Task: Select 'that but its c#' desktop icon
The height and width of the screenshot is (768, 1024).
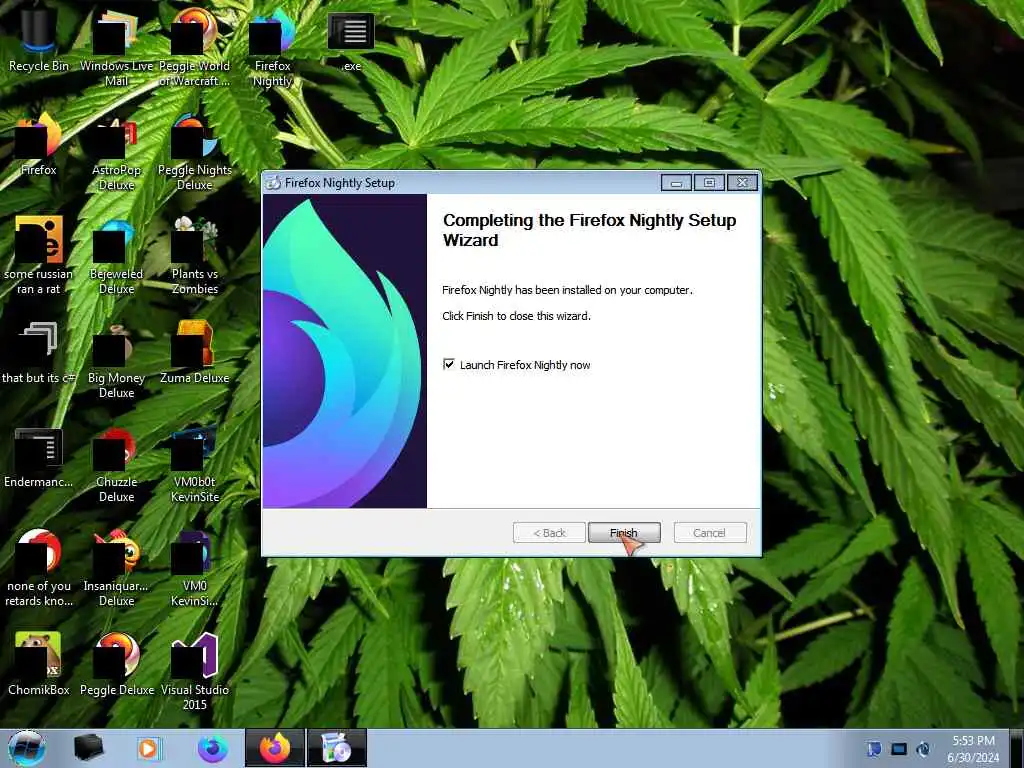Action: pyautogui.click(x=39, y=353)
